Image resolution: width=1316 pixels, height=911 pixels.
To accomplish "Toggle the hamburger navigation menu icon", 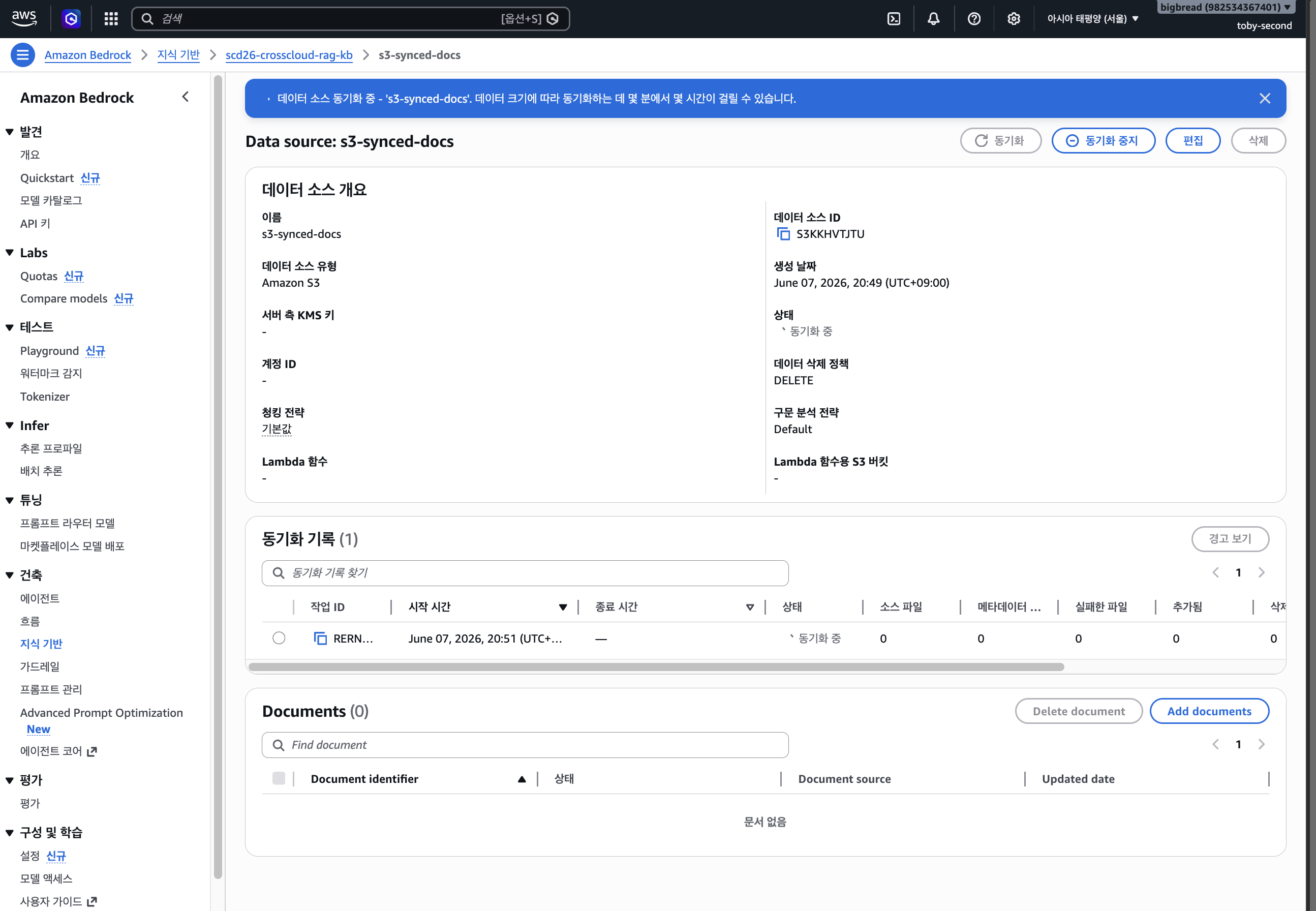I will click(x=23, y=55).
